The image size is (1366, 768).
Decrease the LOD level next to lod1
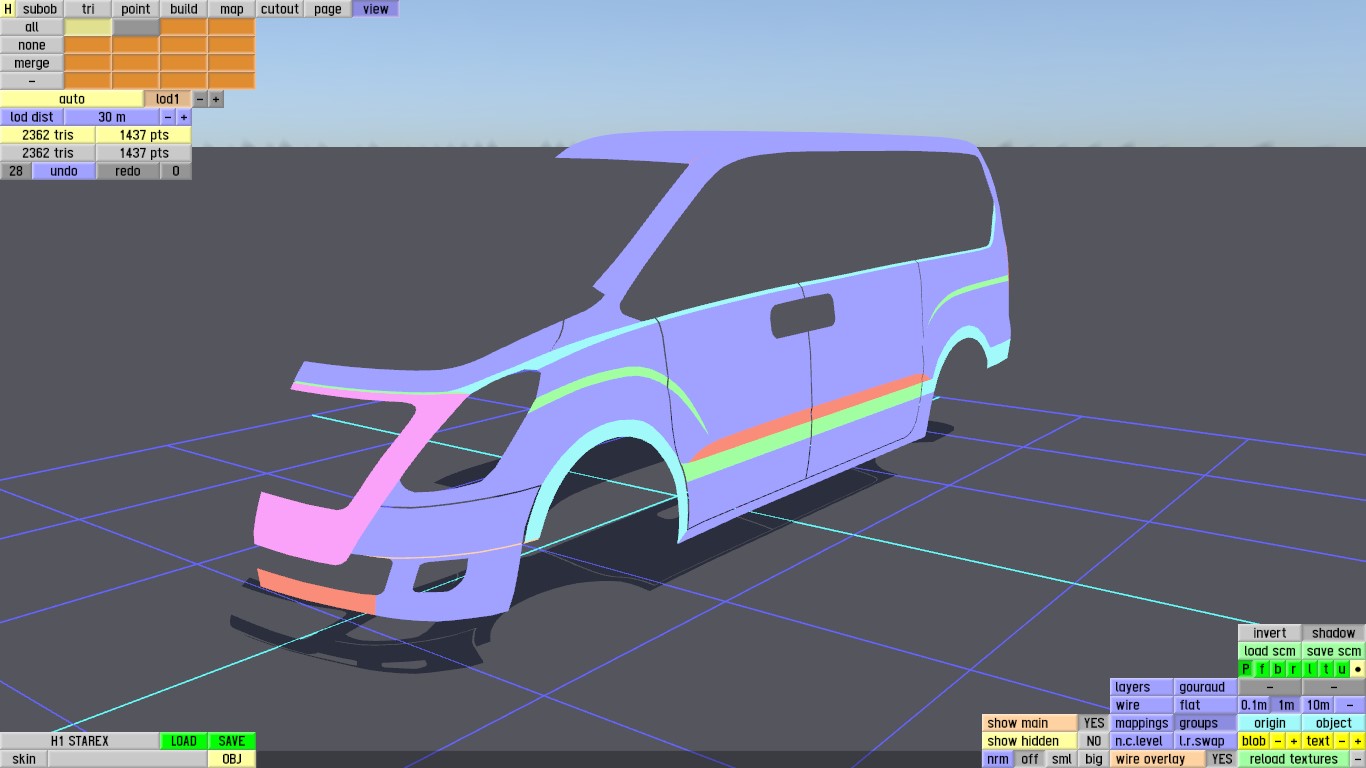point(200,99)
